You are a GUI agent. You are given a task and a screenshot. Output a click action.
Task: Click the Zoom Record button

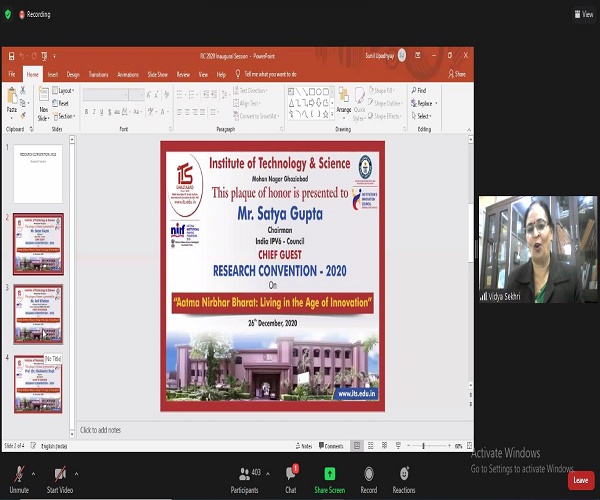tap(369, 480)
